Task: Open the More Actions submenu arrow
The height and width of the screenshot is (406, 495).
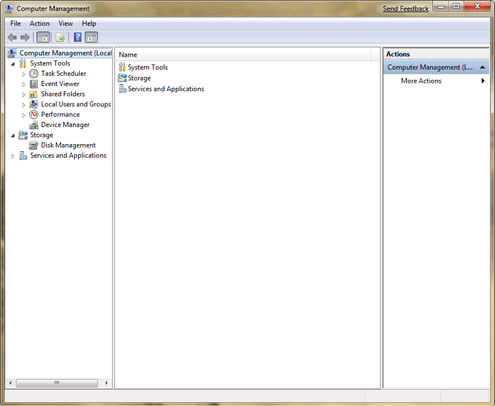Action: point(482,81)
